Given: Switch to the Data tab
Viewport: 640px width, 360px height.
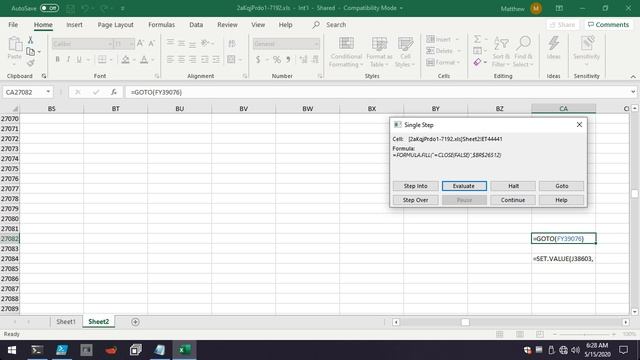Looking at the screenshot, I should (x=196, y=24).
